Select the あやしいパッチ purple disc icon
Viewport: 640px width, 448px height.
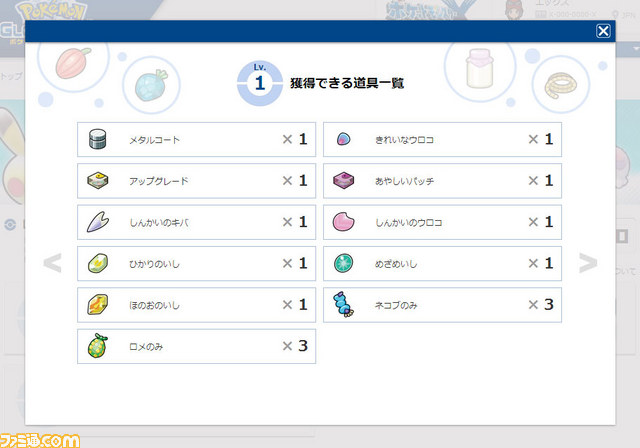coord(343,180)
